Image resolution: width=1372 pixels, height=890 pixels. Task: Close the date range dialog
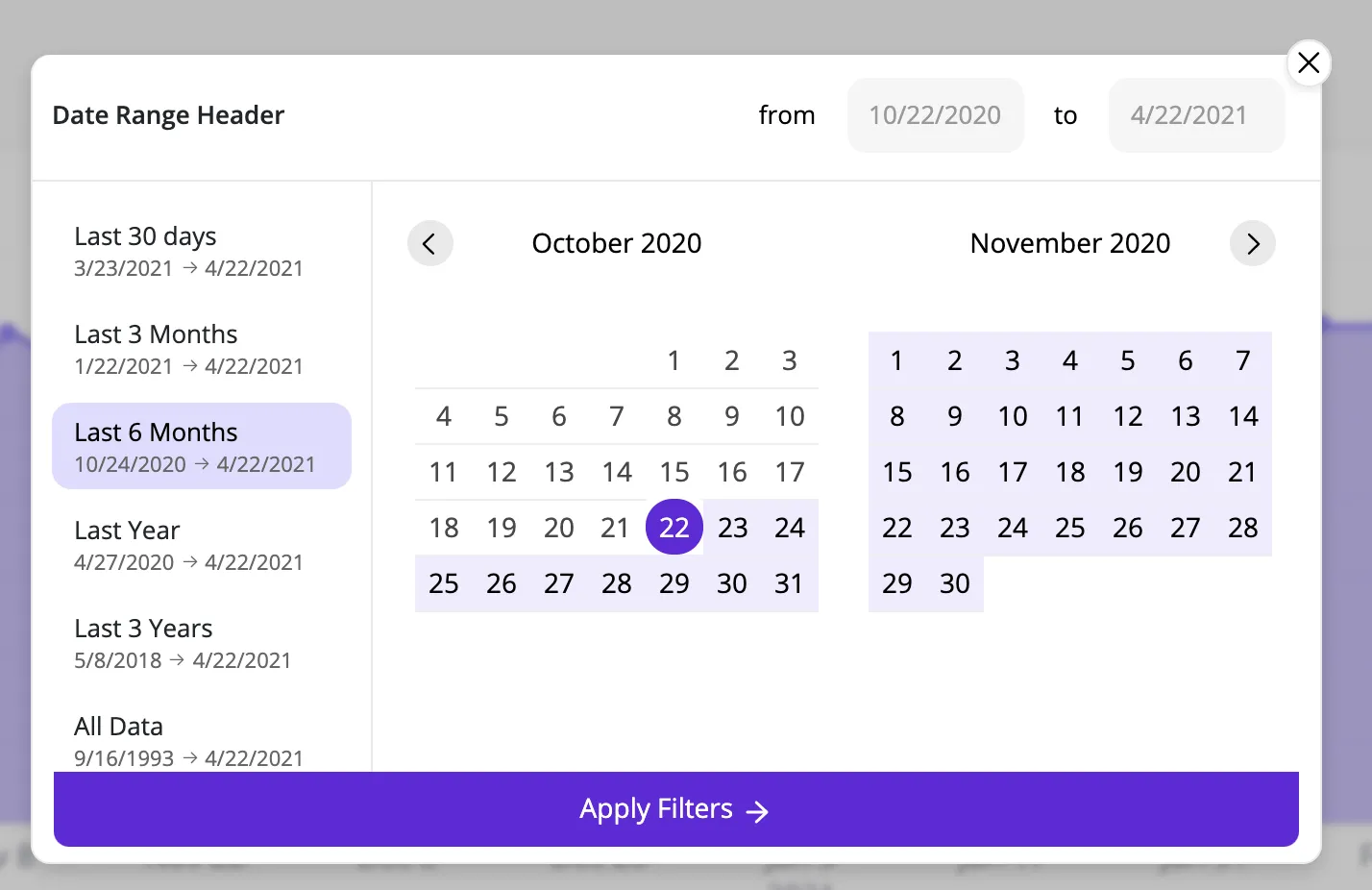1309,62
